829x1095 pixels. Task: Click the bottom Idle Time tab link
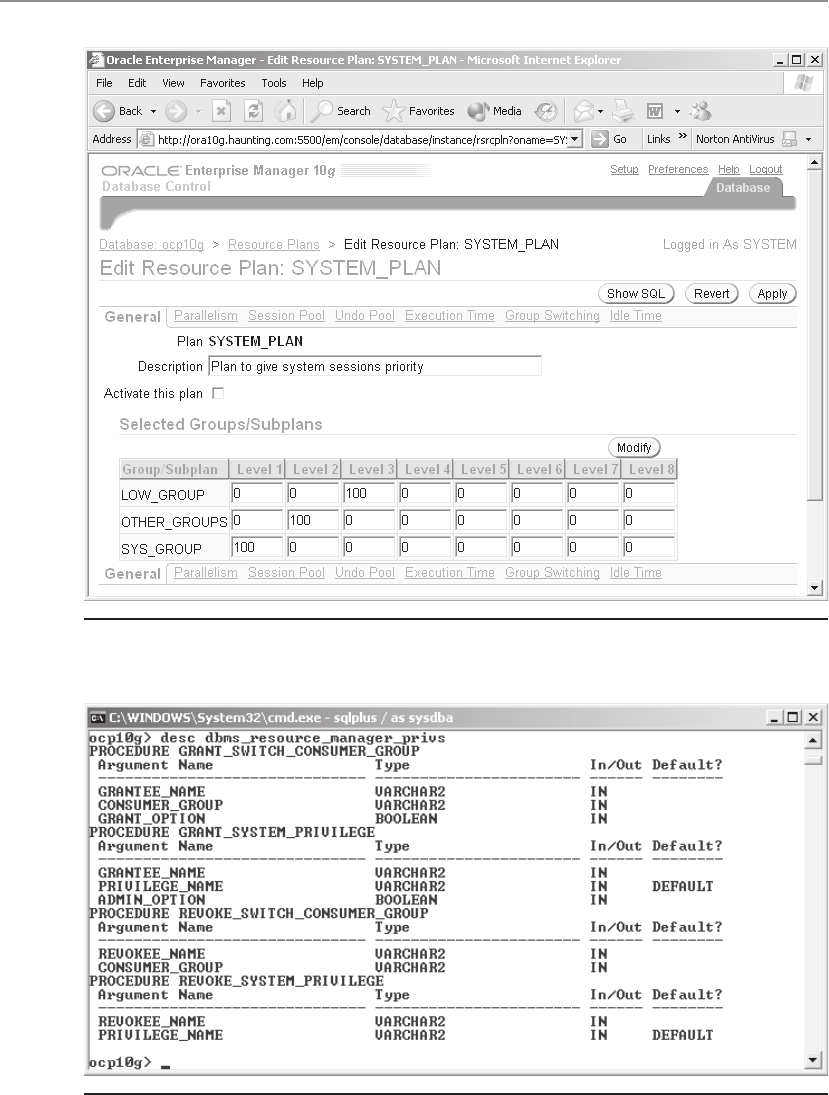coord(636,573)
